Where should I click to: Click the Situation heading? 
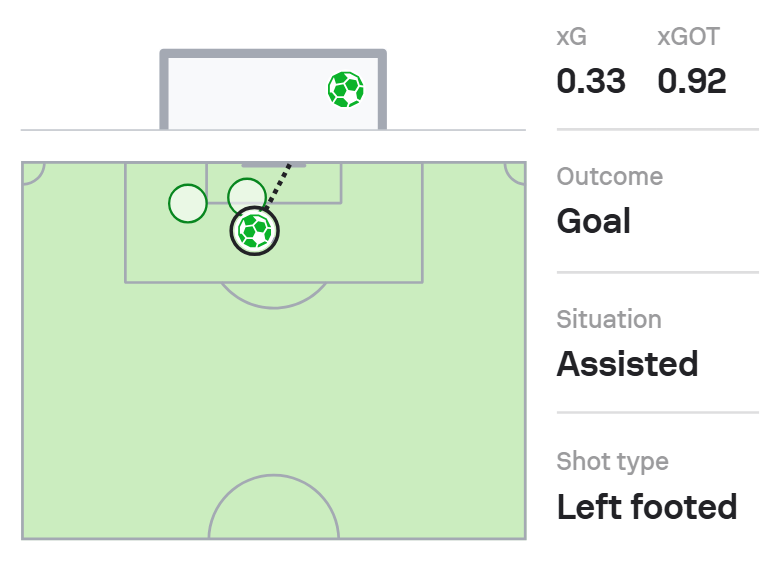[x=609, y=320]
